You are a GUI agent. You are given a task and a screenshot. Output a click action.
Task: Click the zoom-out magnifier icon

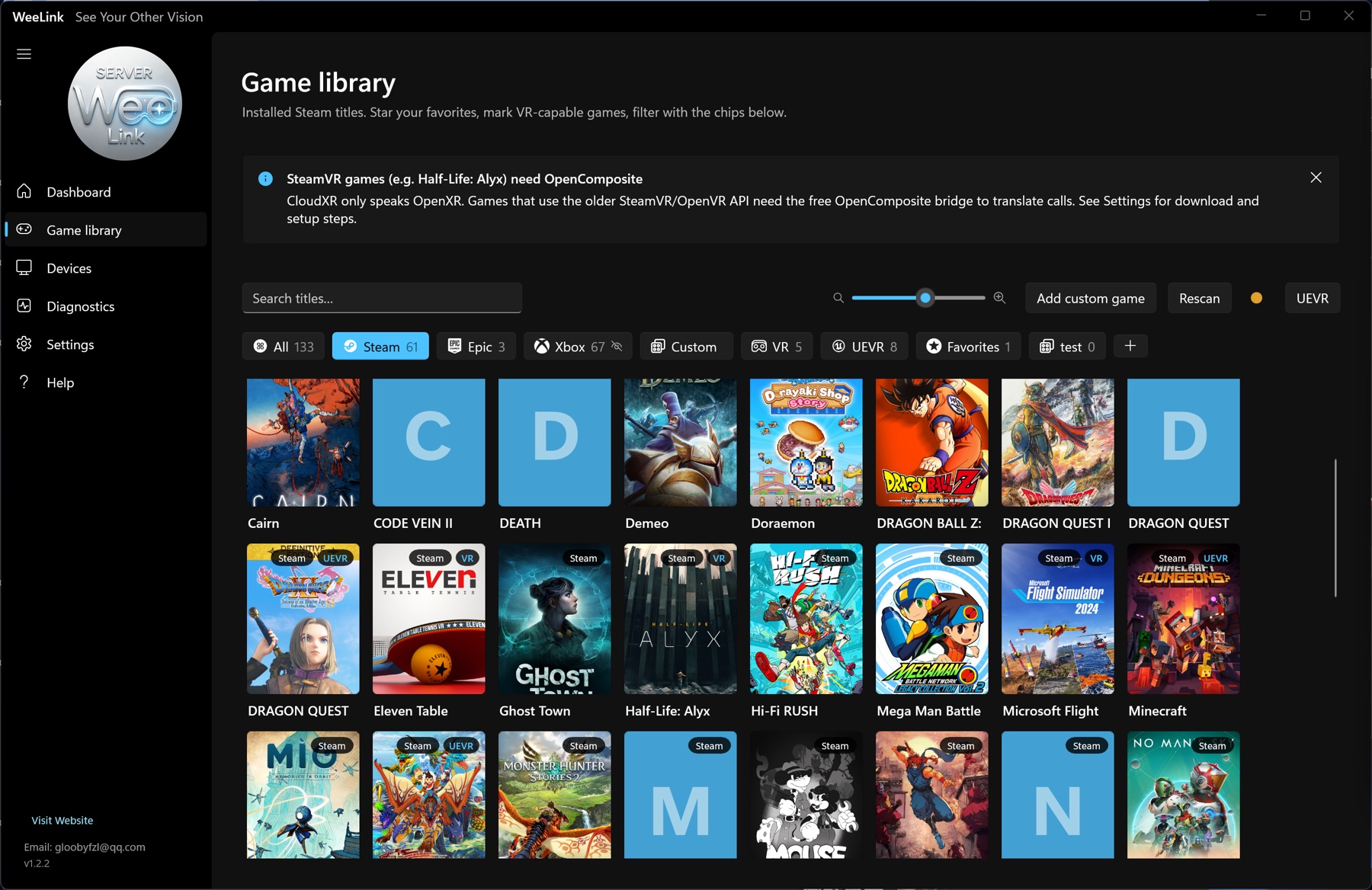pos(838,298)
